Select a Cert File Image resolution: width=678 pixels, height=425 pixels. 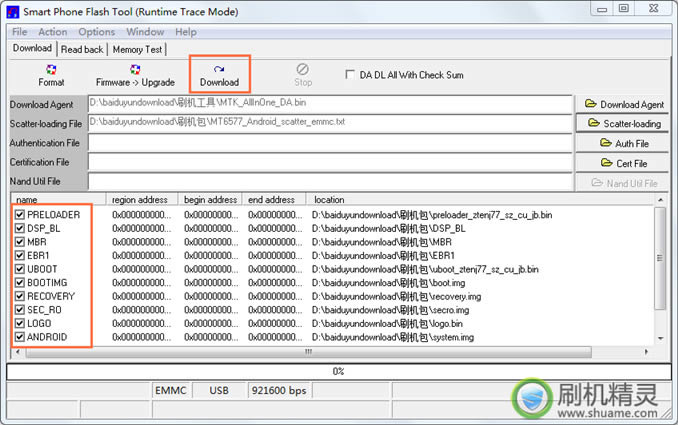(624, 163)
